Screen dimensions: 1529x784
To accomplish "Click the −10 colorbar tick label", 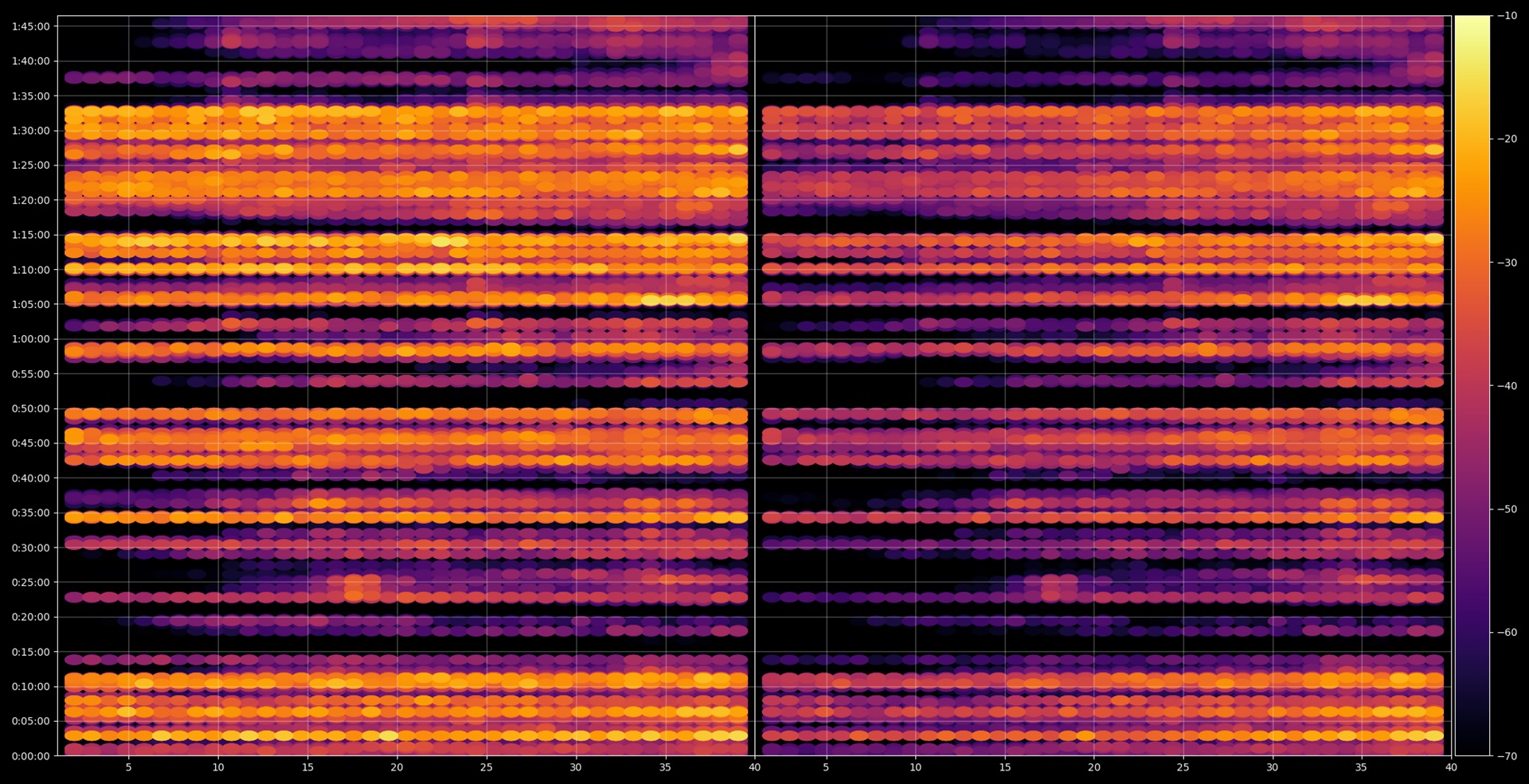I will 1507,16.
